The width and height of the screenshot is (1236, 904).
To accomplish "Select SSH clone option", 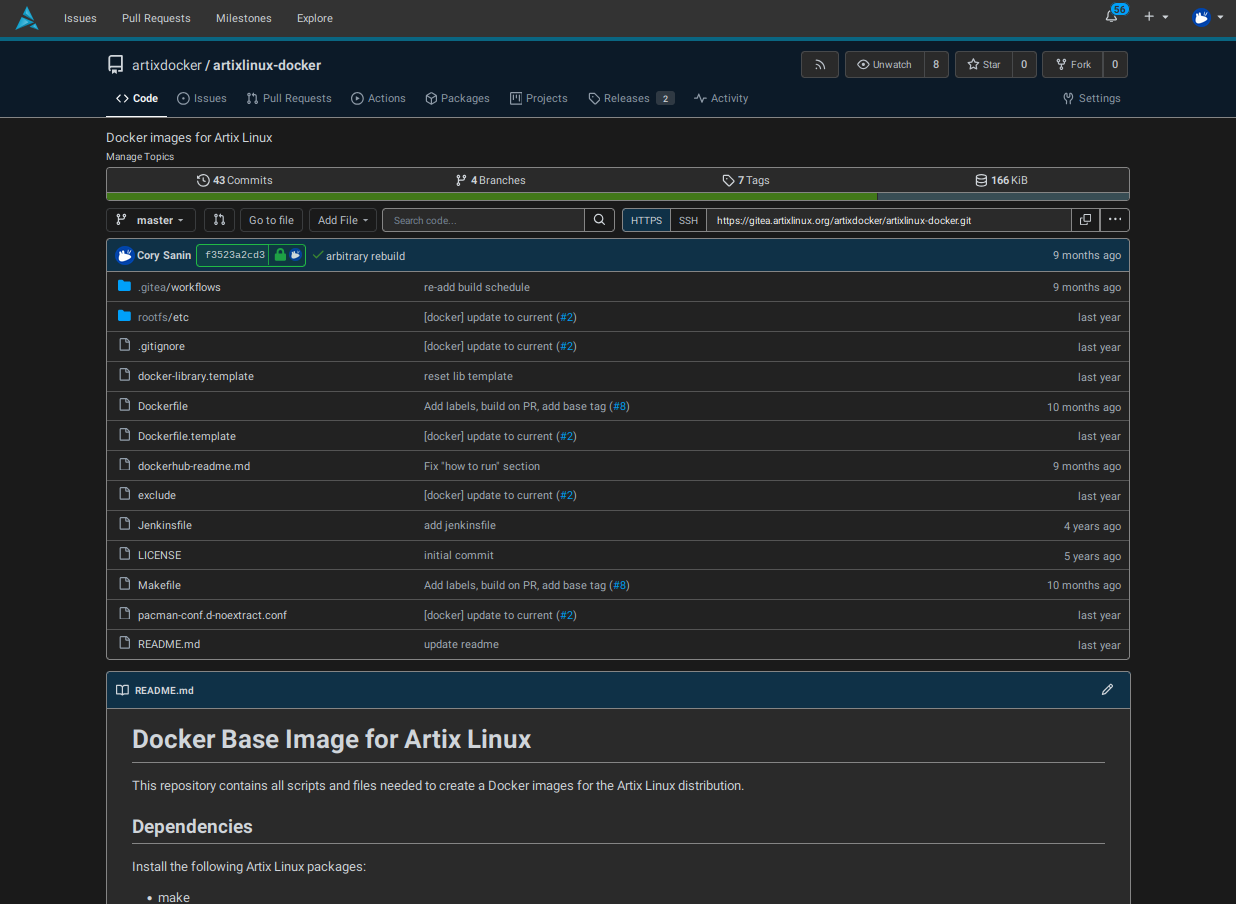I will 688,220.
